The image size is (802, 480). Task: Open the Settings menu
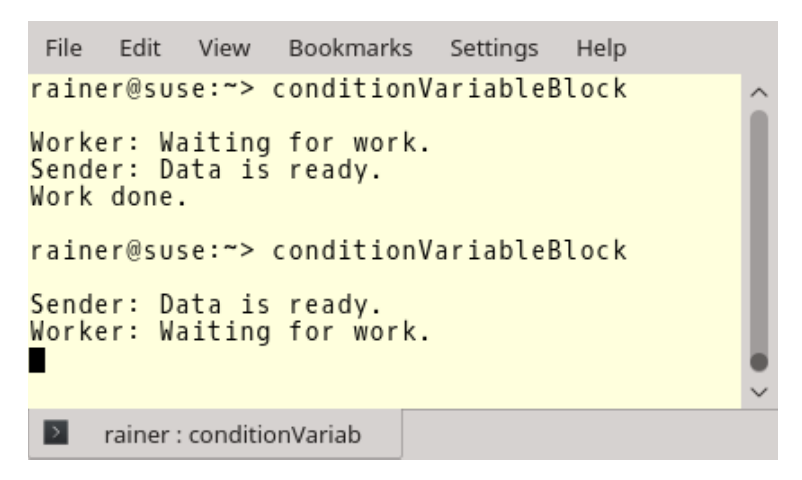(x=494, y=49)
